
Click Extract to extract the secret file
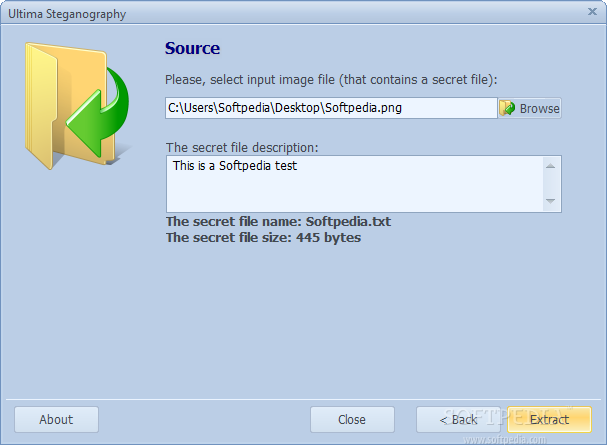[549, 419]
